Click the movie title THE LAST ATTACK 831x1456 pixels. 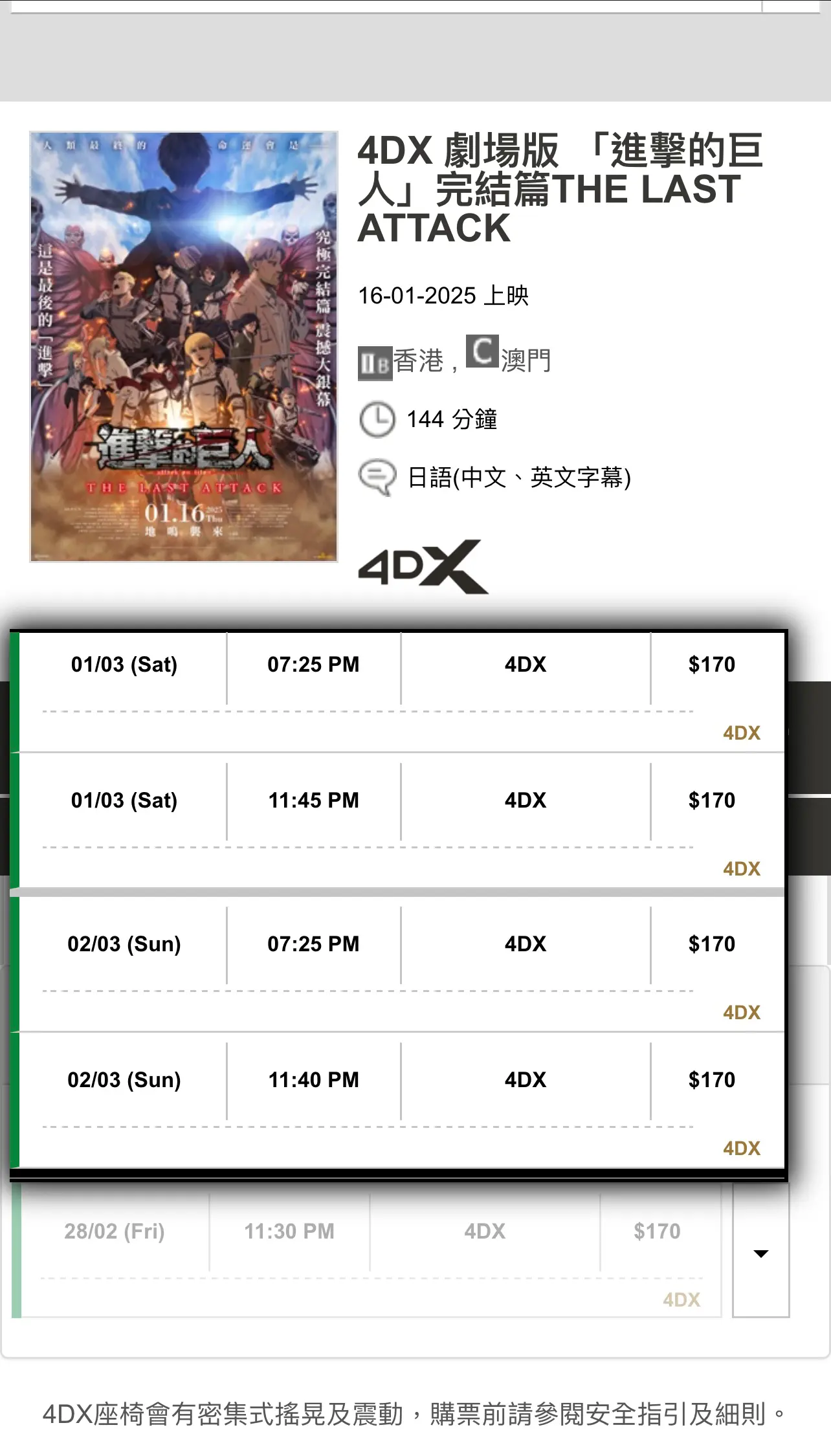pos(560,189)
